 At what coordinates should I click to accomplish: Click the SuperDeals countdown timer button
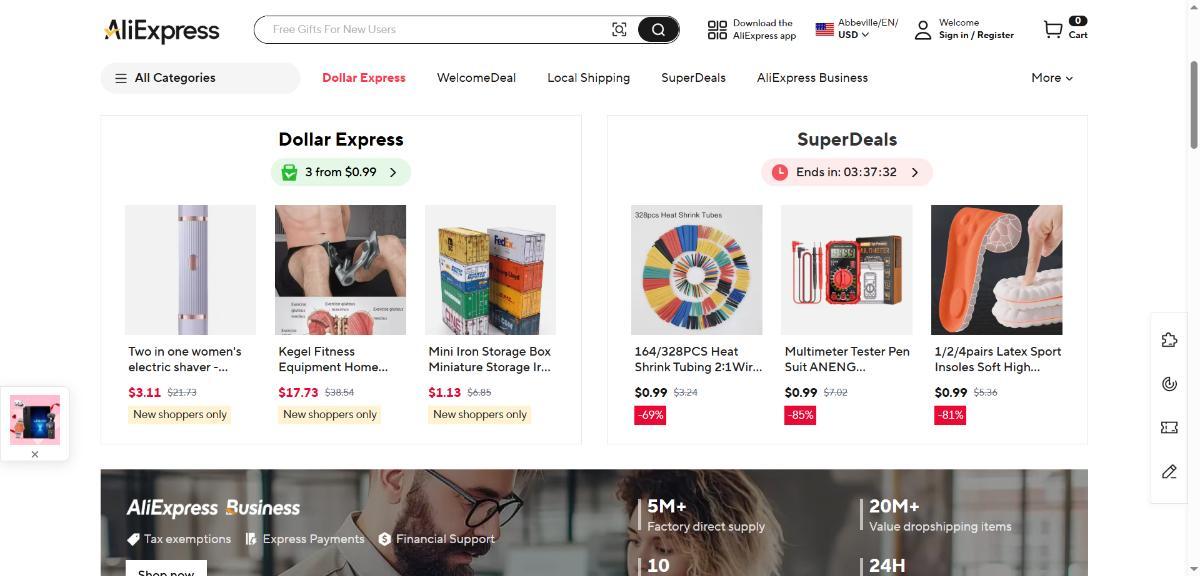point(846,172)
